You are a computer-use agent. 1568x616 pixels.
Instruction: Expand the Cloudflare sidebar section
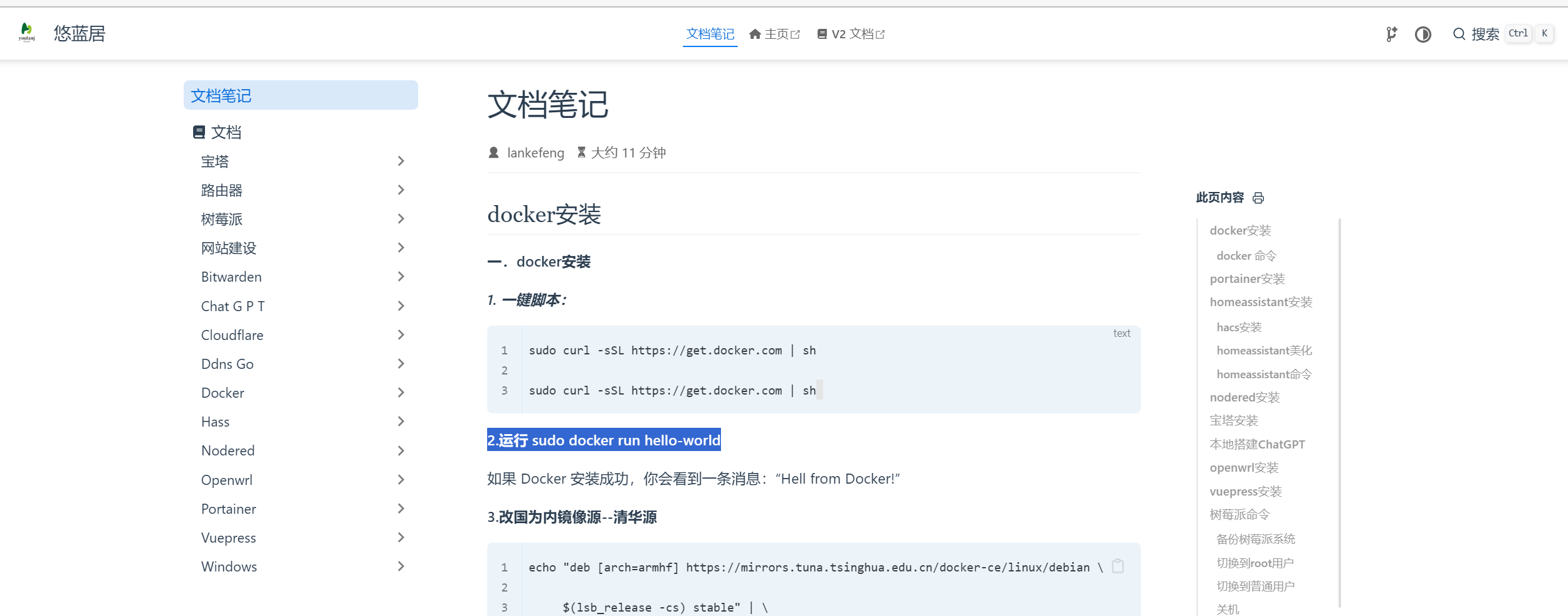point(302,335)
